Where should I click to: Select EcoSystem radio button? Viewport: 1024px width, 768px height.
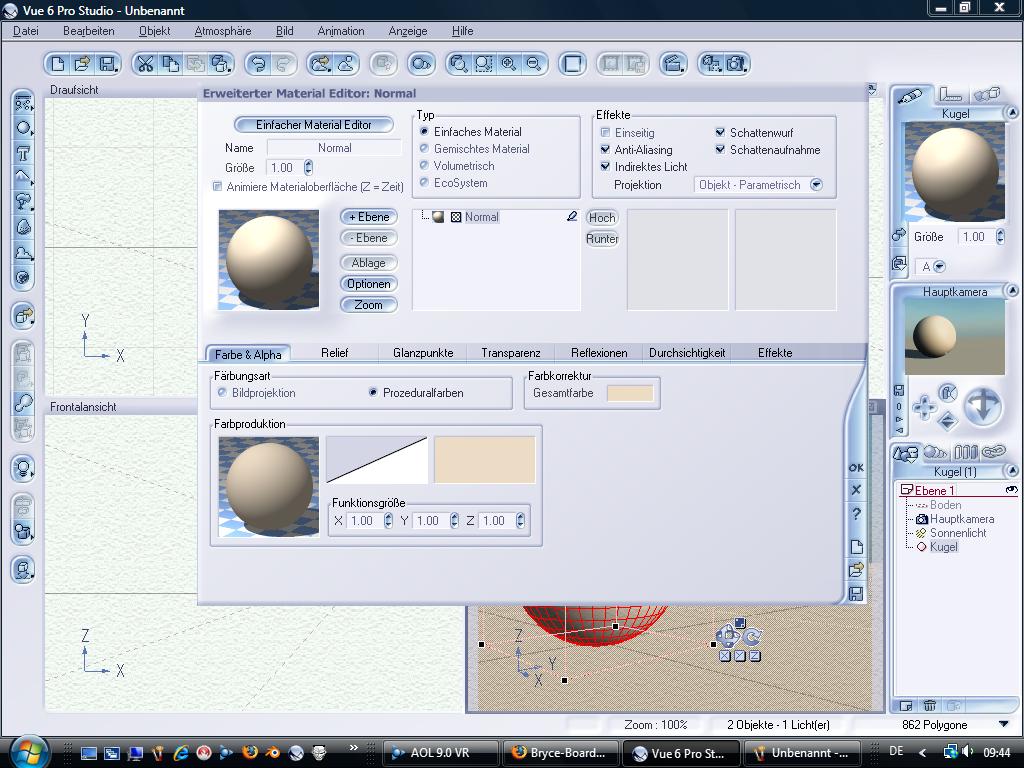tap(424, 182)
